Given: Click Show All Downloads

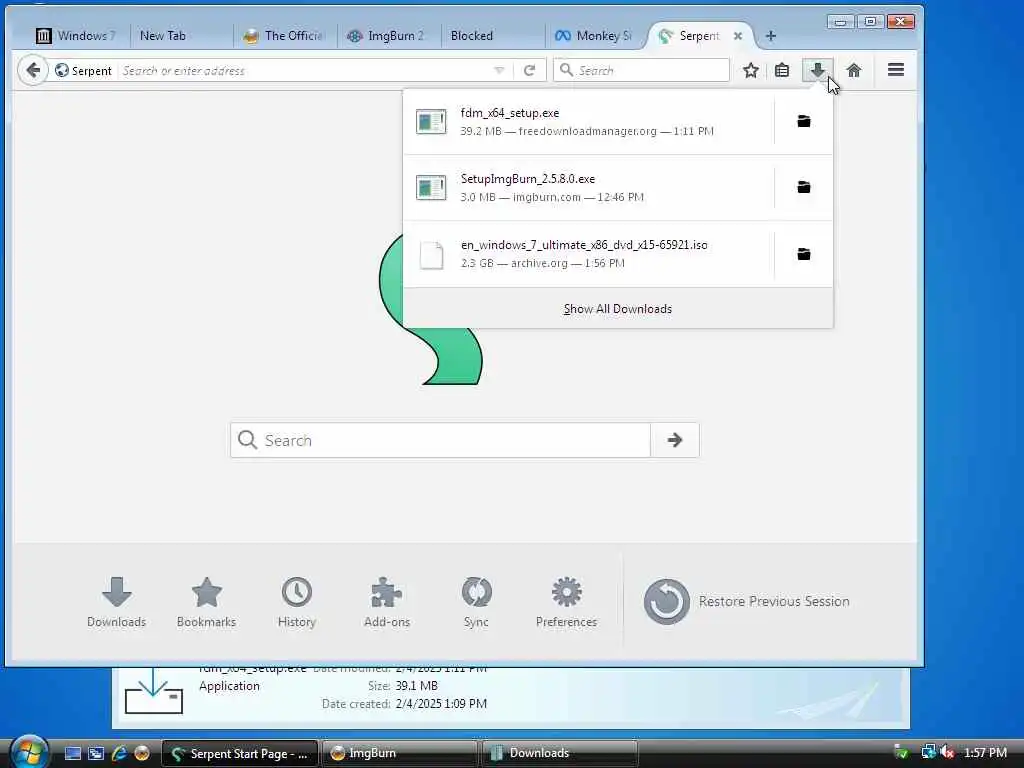Looking at the screenshot, I should click(618, 308).
